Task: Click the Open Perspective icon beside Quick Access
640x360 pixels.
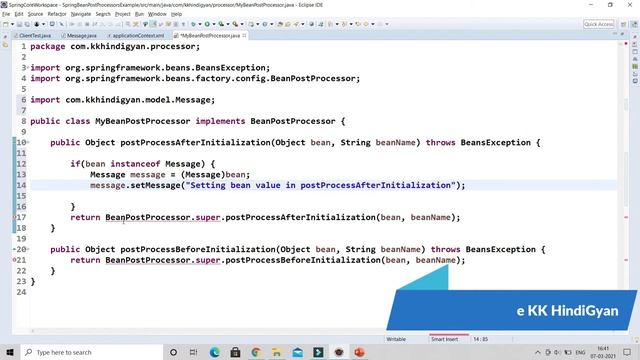Action: pos(623,24)
